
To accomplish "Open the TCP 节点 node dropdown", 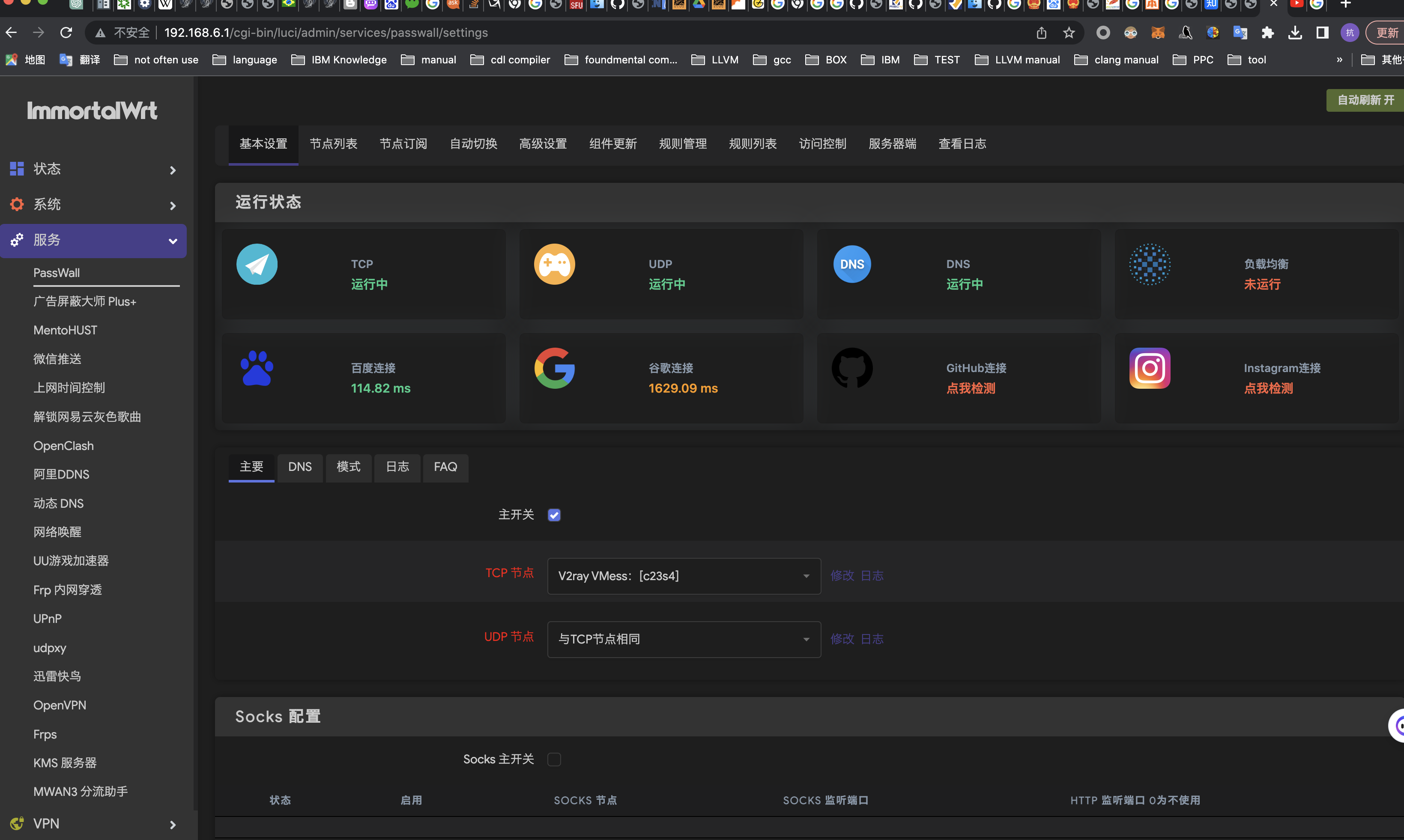I will coord(683,576).
